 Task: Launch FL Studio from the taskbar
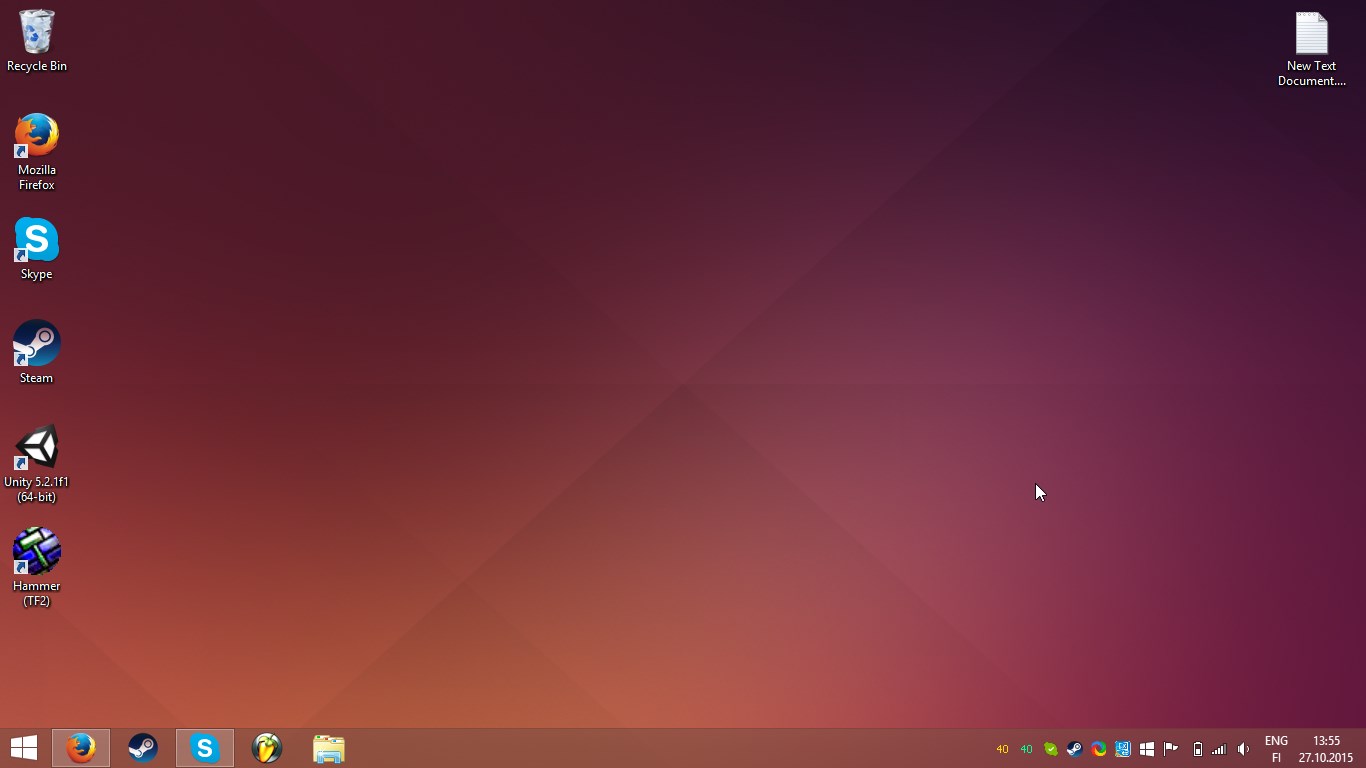tap(267, 748)
